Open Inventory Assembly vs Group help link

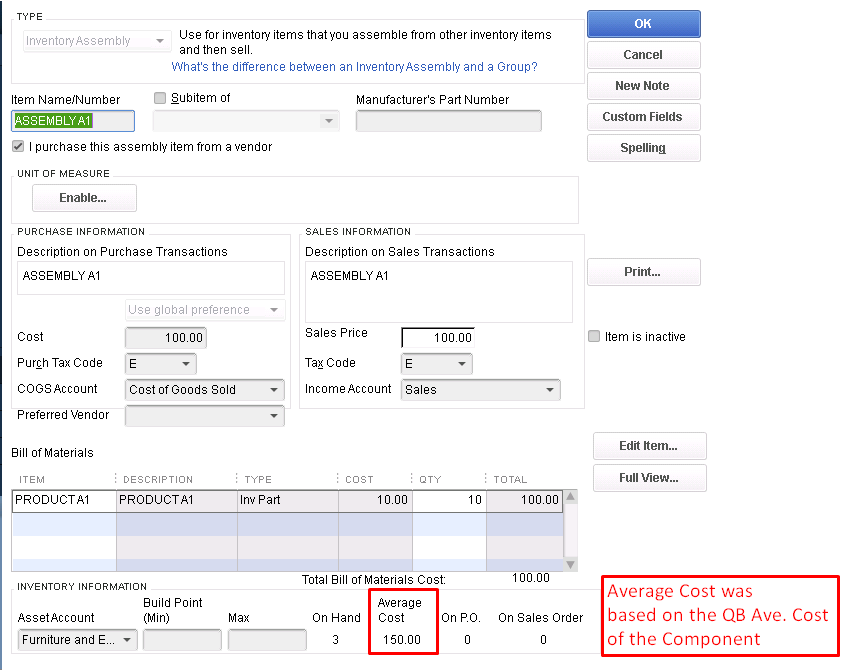354,67
